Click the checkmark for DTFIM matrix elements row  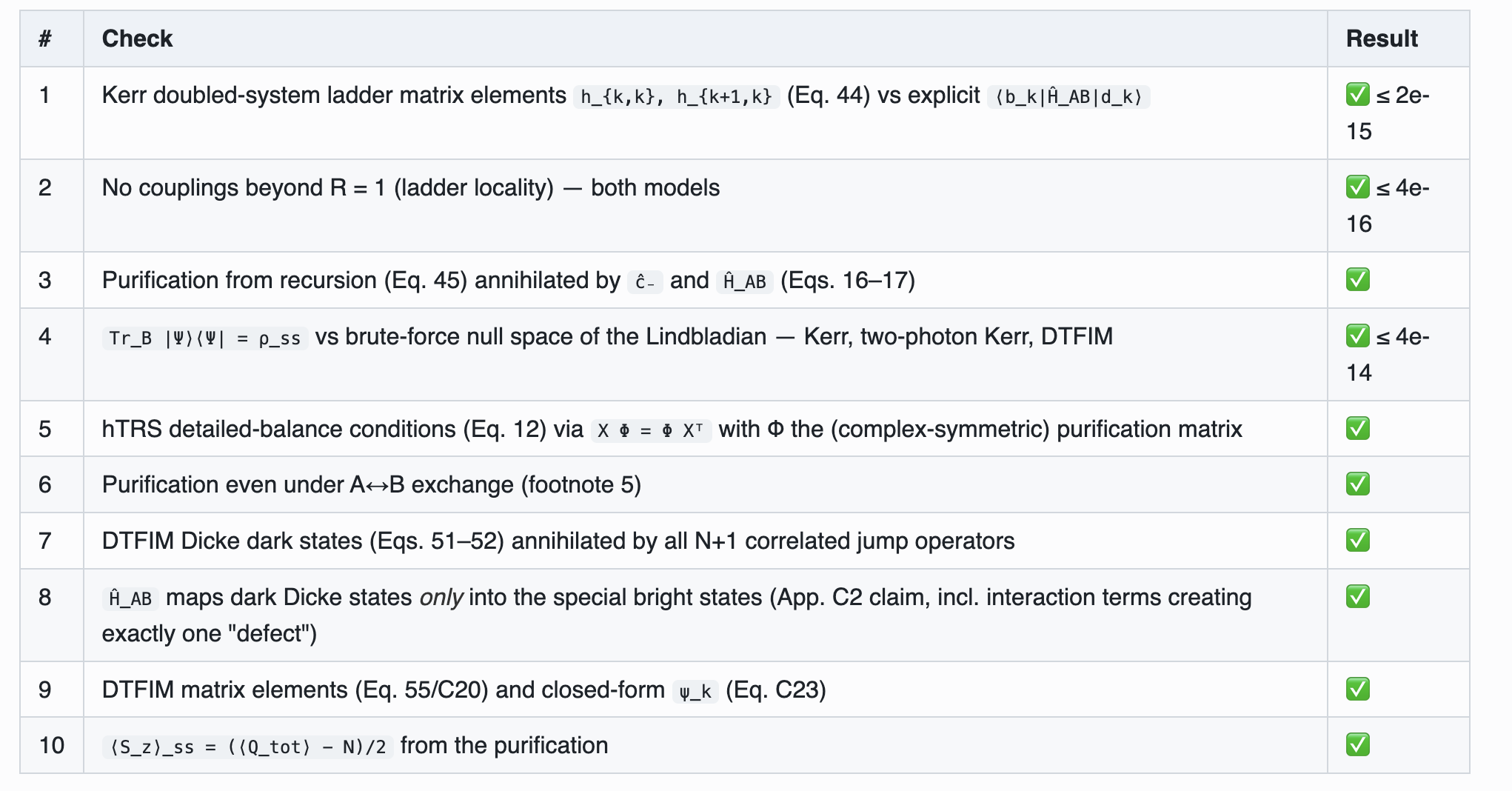pyautogui.click(x=1358, y=690)
